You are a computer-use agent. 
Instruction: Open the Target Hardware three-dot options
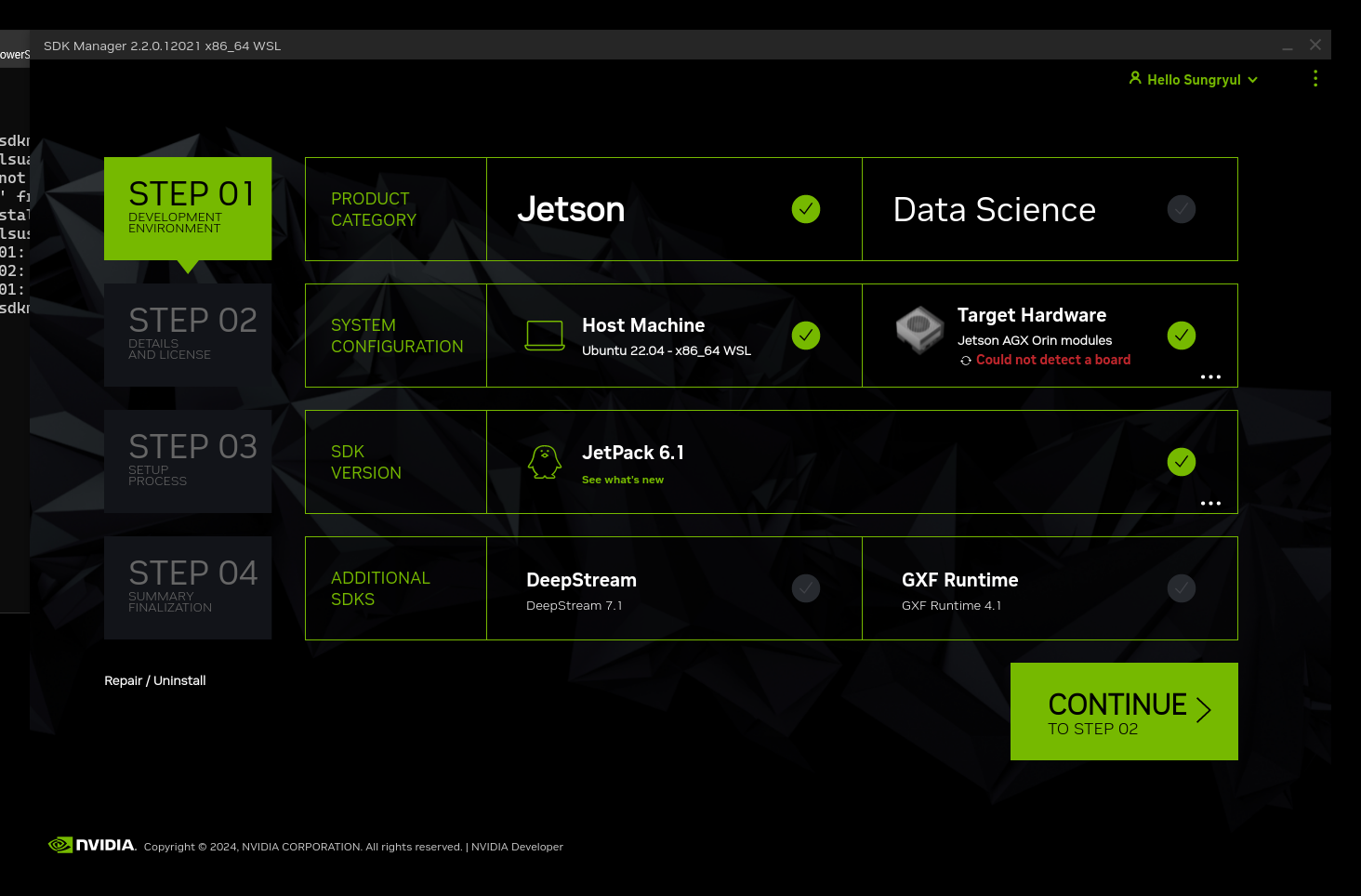click(1210, 376)
